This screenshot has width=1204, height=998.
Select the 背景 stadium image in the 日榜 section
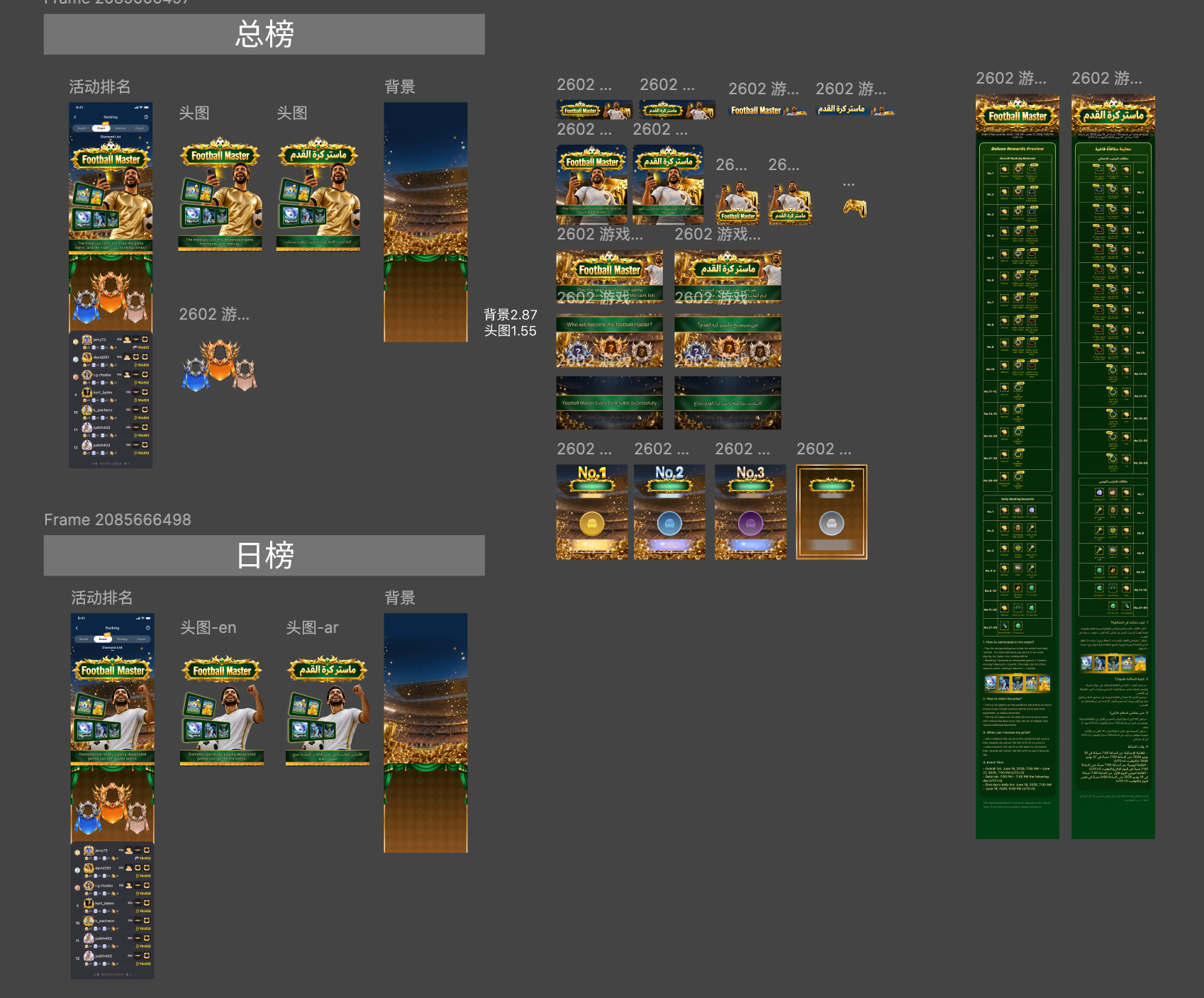426,733
